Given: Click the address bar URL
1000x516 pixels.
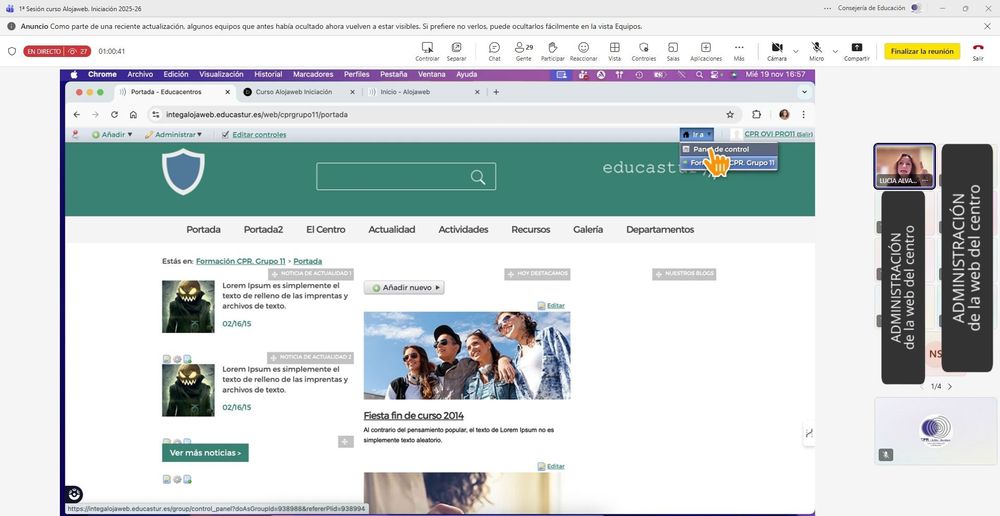Looking at the screenshot, I should coord(257,115).
